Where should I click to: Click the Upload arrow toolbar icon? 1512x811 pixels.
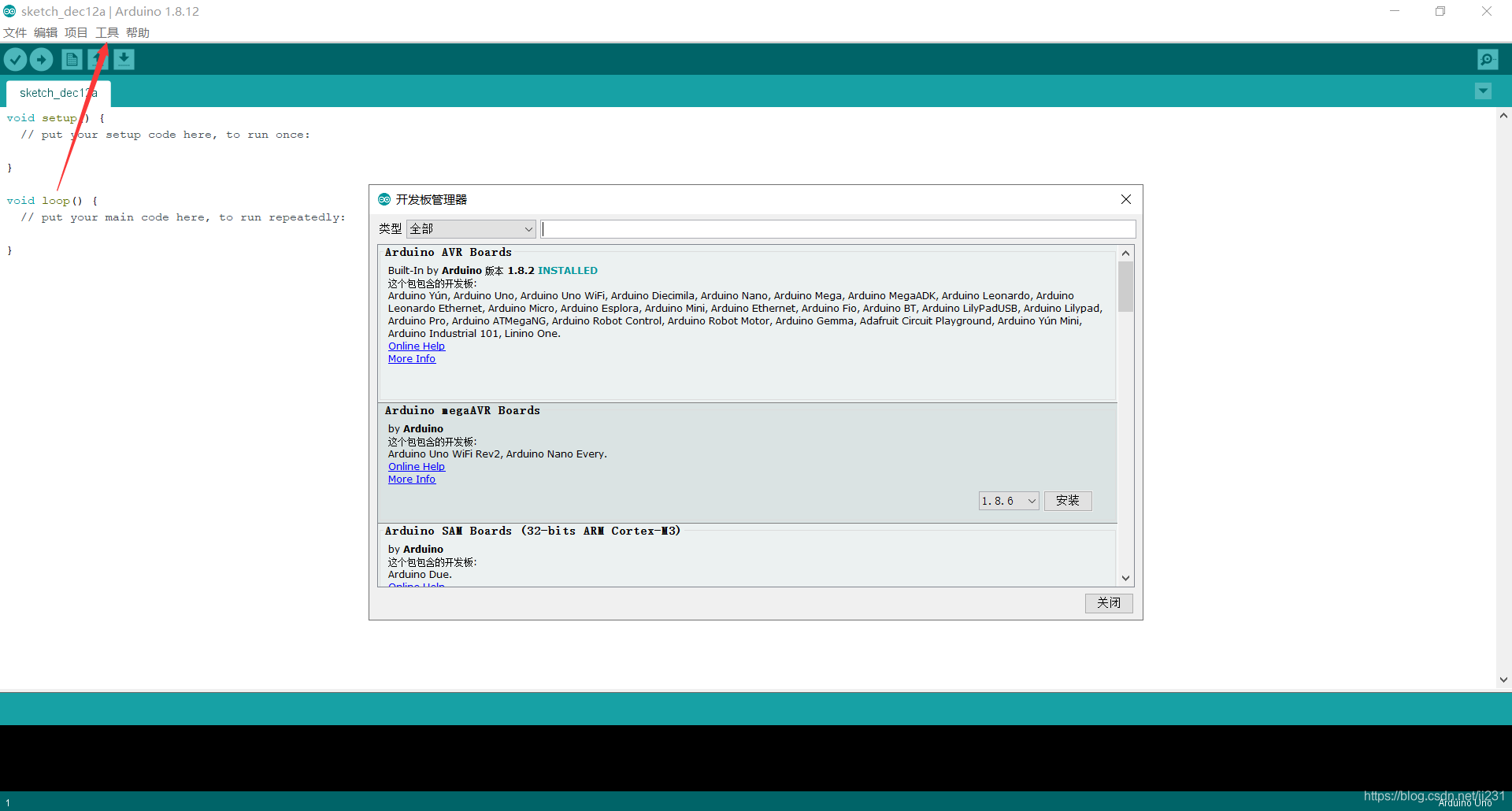41,59
